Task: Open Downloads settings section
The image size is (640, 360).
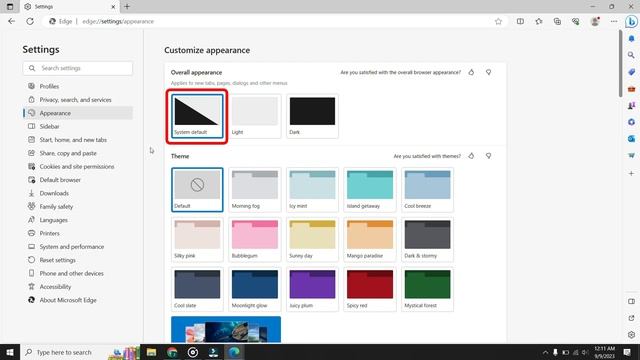Action: pos(78,193)
